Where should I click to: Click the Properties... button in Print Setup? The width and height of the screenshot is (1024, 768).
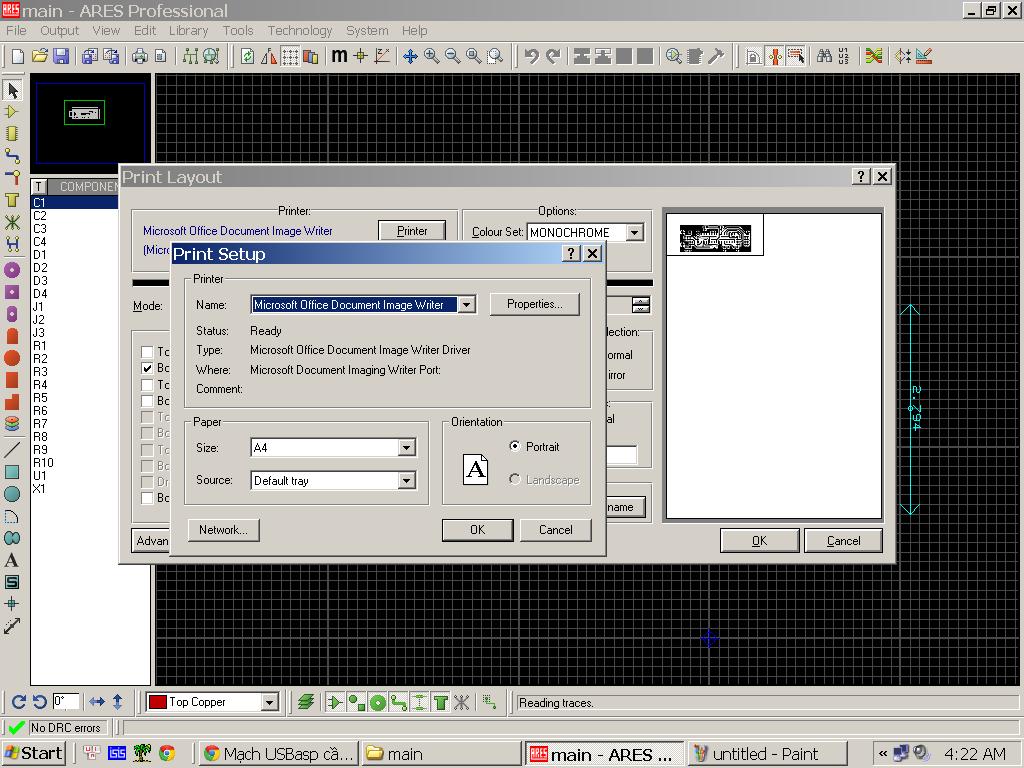click(x=534, y=304)
